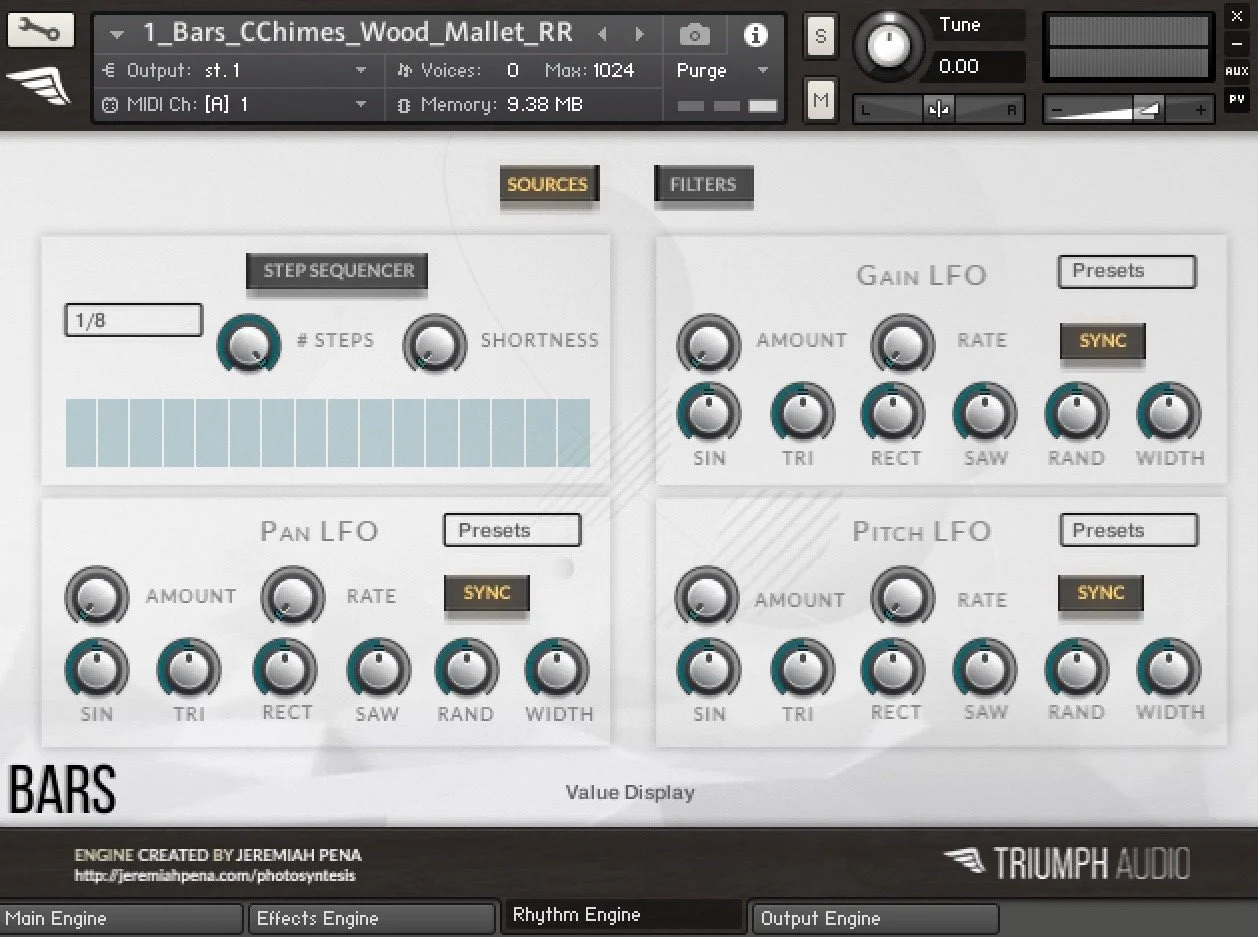Expand the Pitch LFO Presets menu
The width and height of the screenshot is (1258, 937).
(x=1128, y=531)
